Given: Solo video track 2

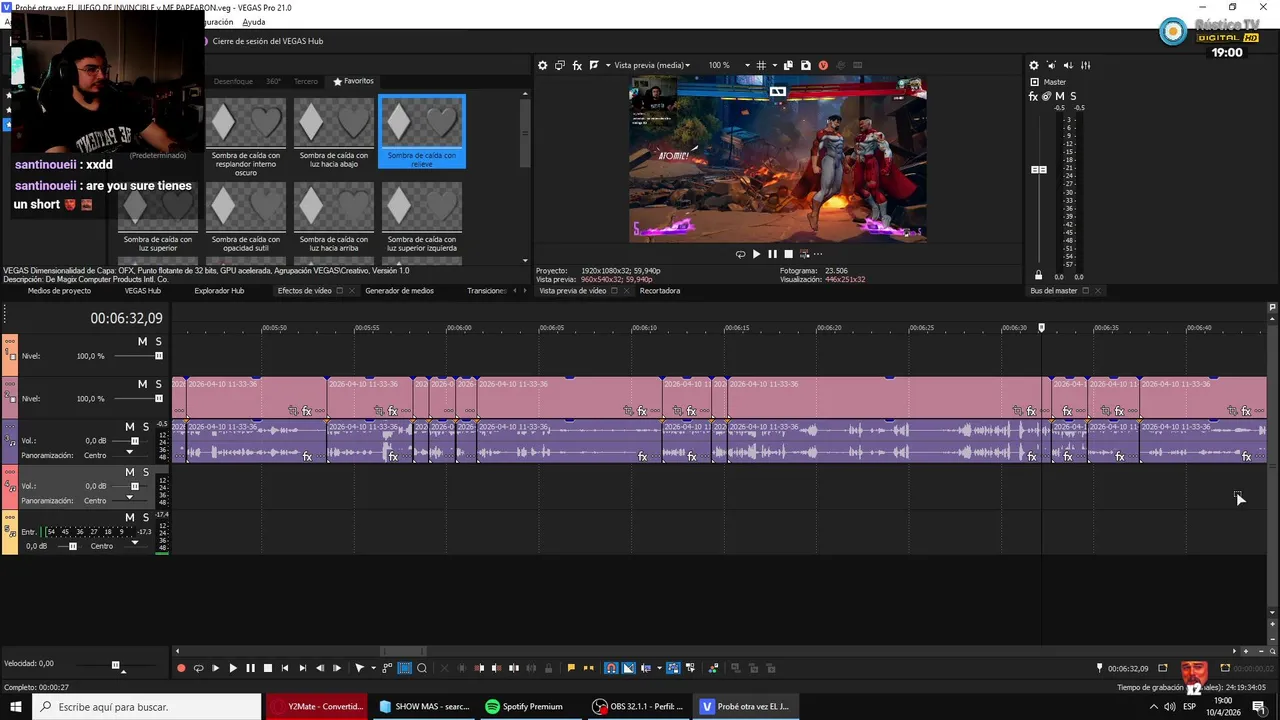Looking at the screenshot, I should pyautogui.click(x=158, y=385).
